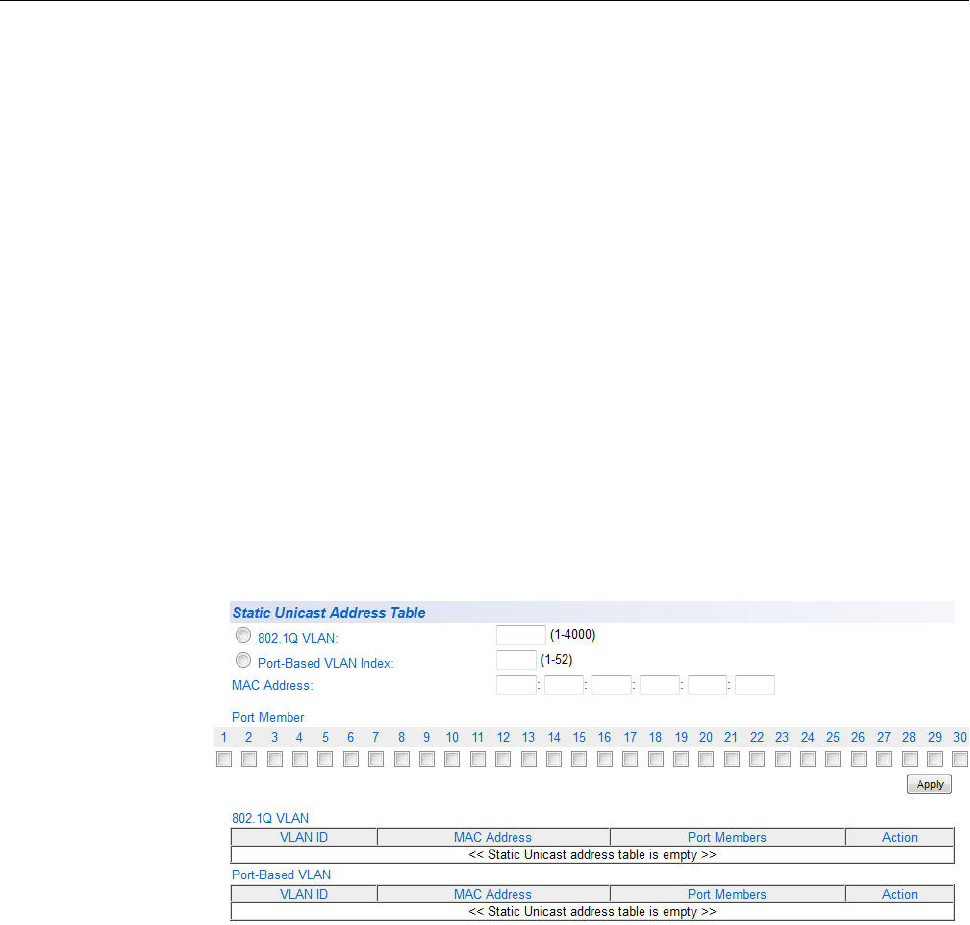Check port member 22 checkbox
Image resolution: width=970 pixels, height=925 pixels.
pyautogui.click(x=757, y=759)
